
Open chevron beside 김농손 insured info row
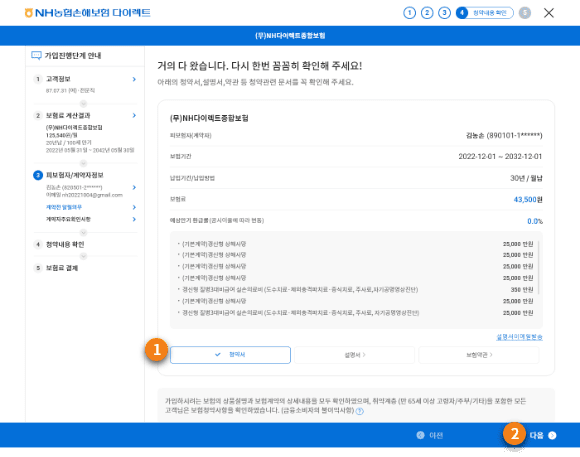tap(134, 187)
